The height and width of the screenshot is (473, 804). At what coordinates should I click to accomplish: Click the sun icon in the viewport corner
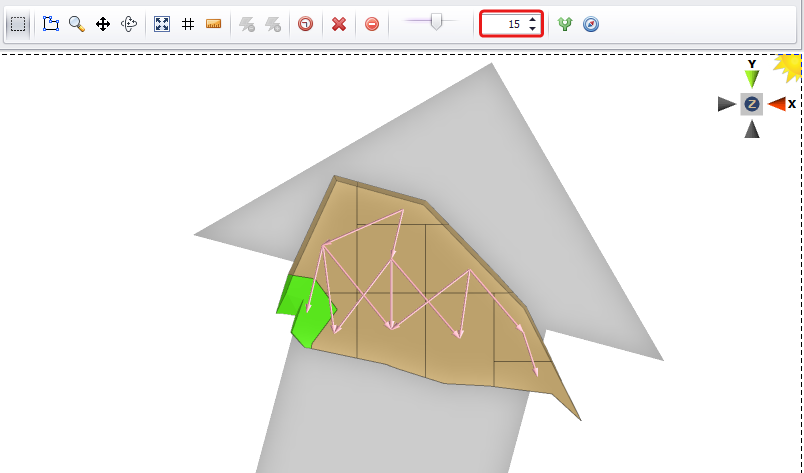(789, 68)
